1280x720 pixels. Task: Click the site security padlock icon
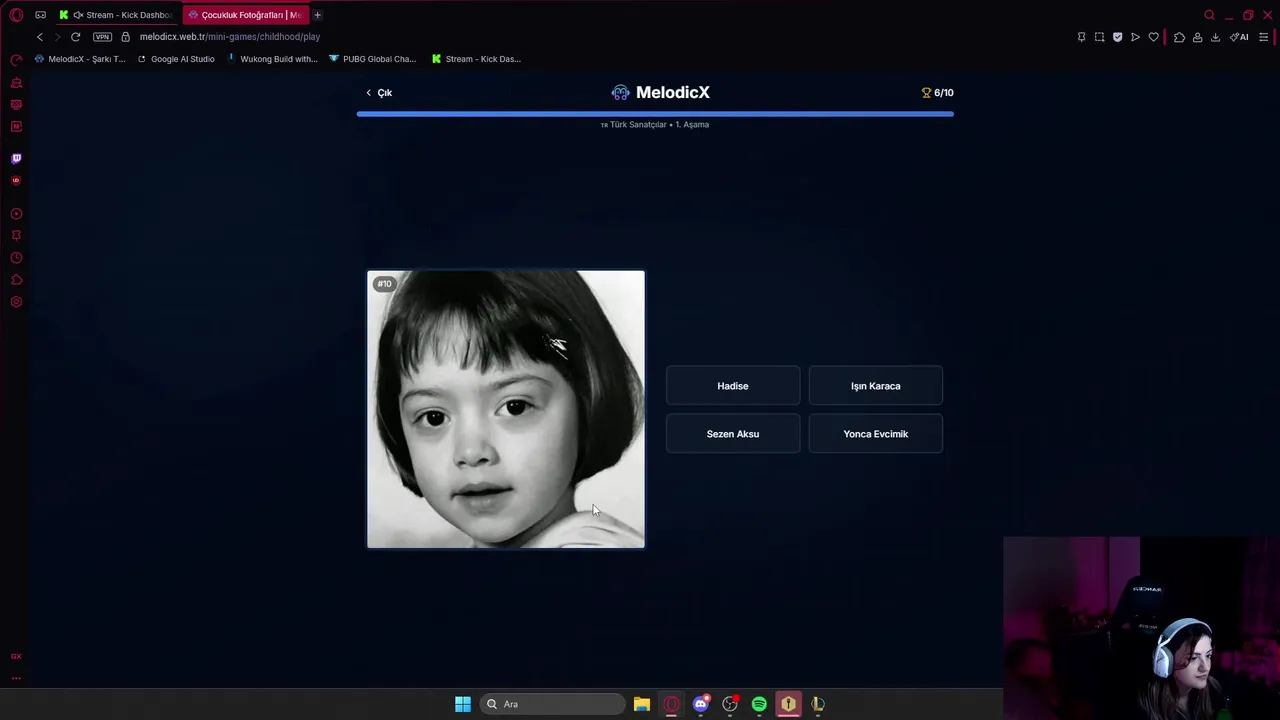coord(125,37)
